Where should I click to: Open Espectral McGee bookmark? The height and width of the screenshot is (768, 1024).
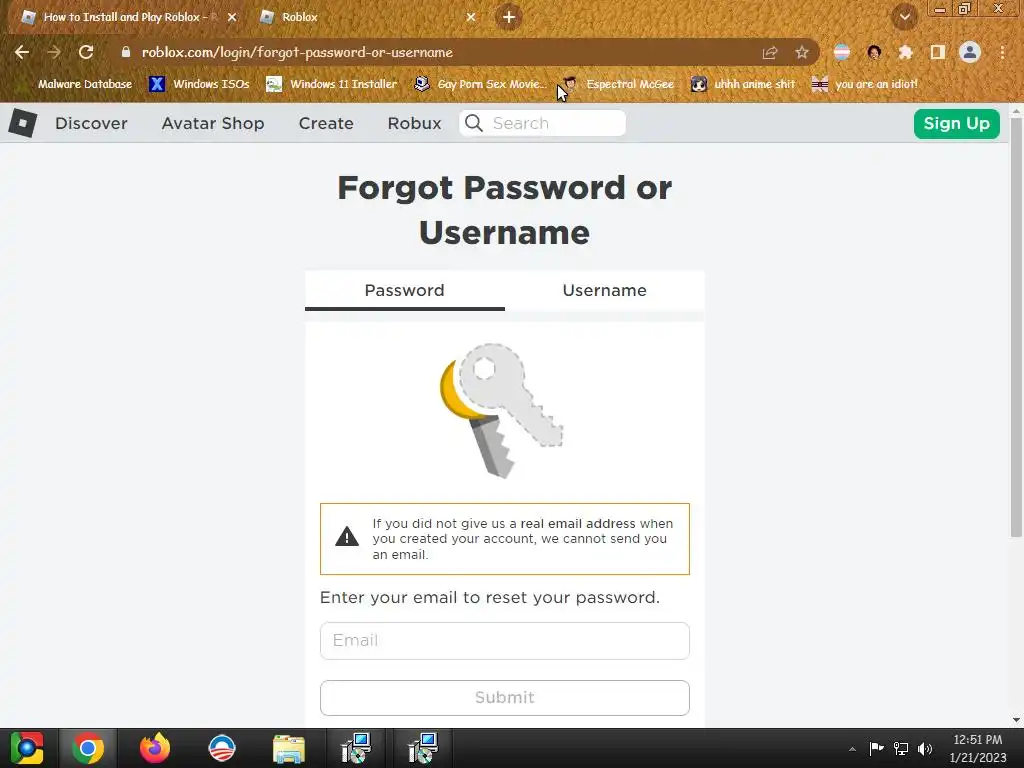point(619,84)
